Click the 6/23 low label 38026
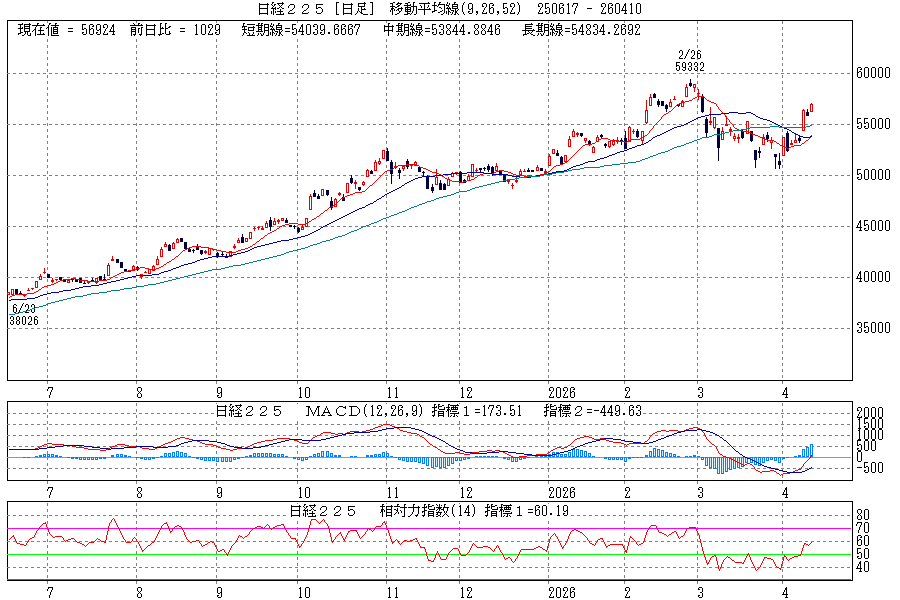 (x=25, y=321)
